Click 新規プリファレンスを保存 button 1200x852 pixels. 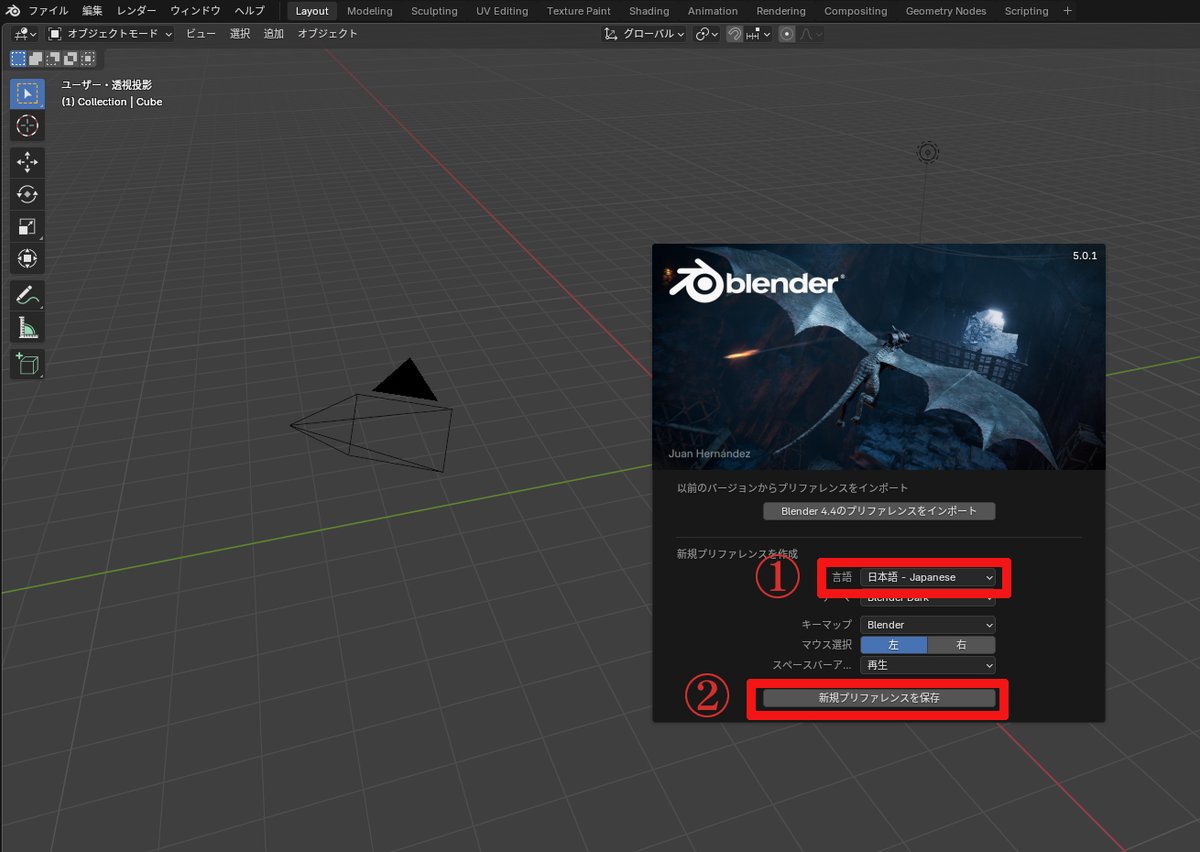point(879,698)
